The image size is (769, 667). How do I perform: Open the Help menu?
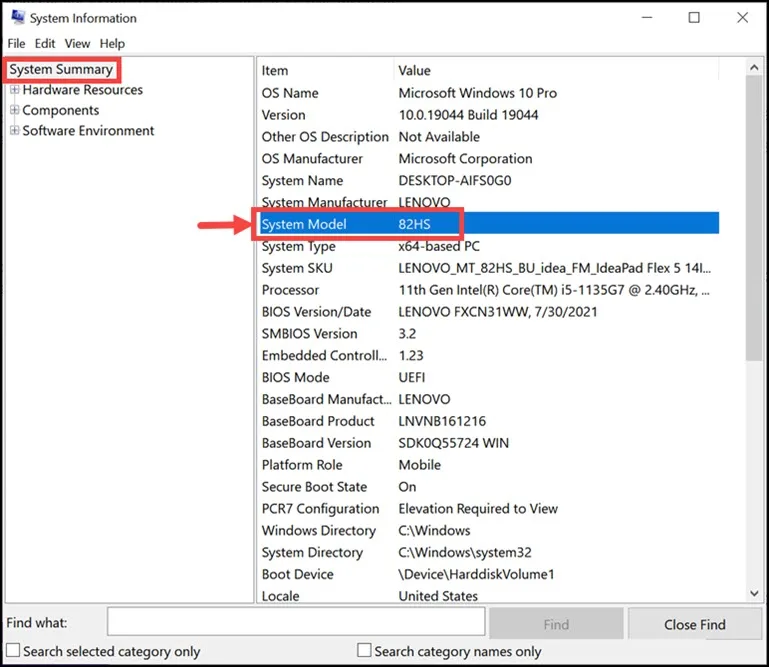pyautogui.click(x=112, y=44)
